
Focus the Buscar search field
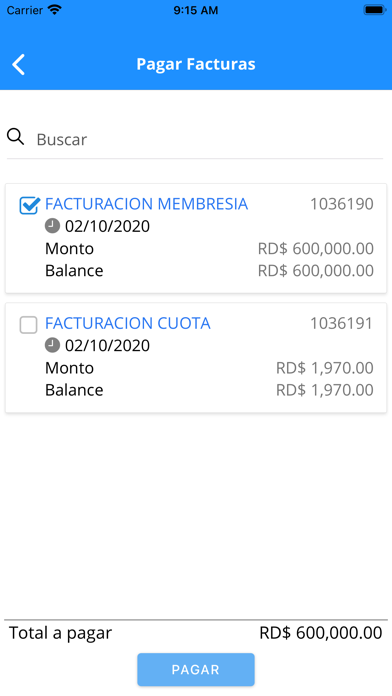(209, 139)
